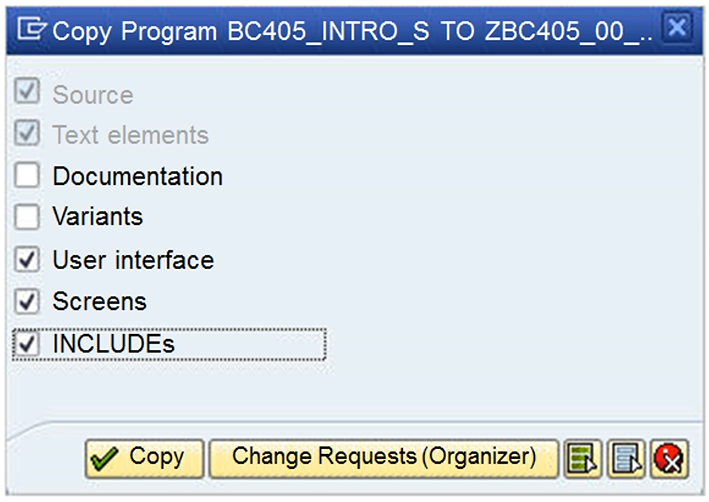Viewport: 709px width, 502px height.
Task: Click the greyed-out Source checkbox
Action: [x=28, y=93]
